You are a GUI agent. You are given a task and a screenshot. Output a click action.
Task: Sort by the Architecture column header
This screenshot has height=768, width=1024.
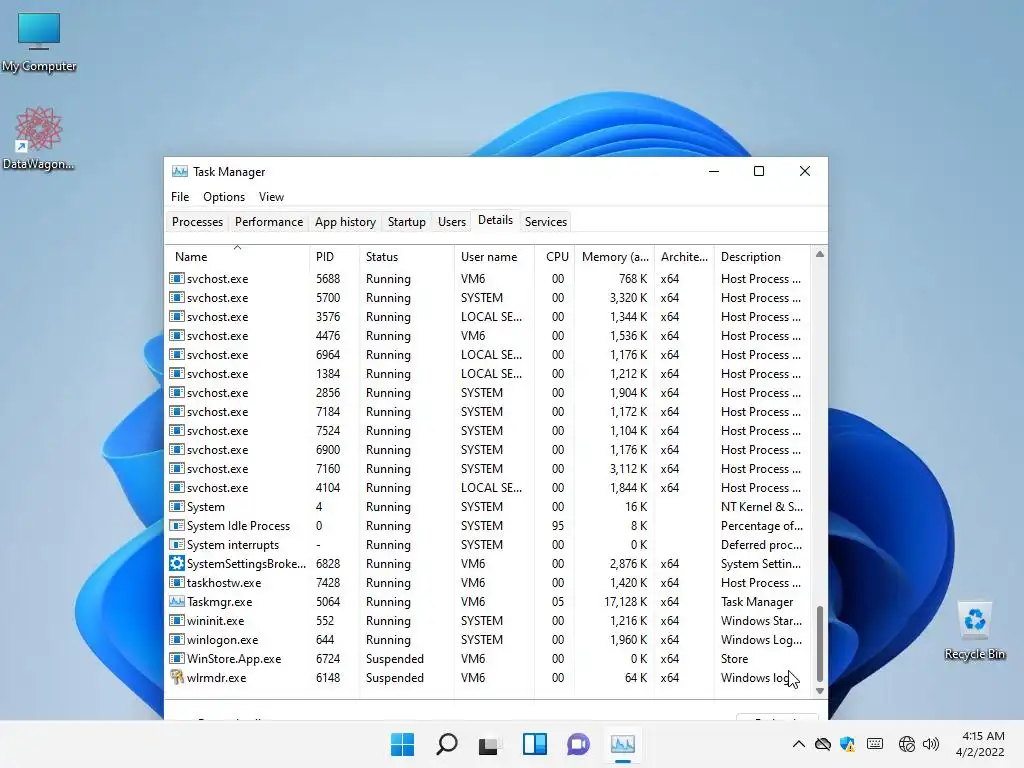(x=684, y=257)
